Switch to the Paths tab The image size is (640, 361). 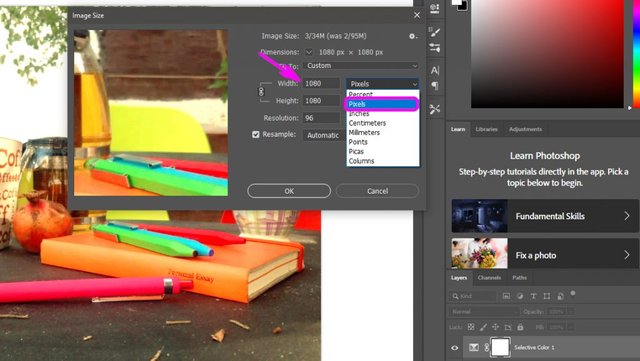519,278
